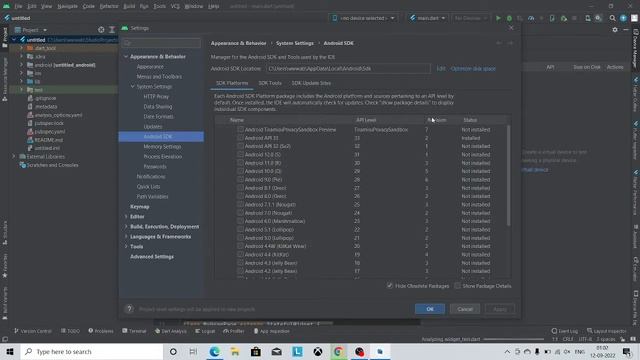Open Terminal tool window
640x360 pixels.
pos(134,331)
